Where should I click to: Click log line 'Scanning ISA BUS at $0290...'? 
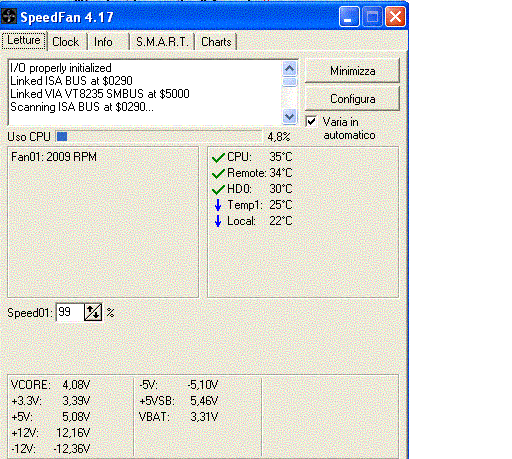[x=82, y=107]
